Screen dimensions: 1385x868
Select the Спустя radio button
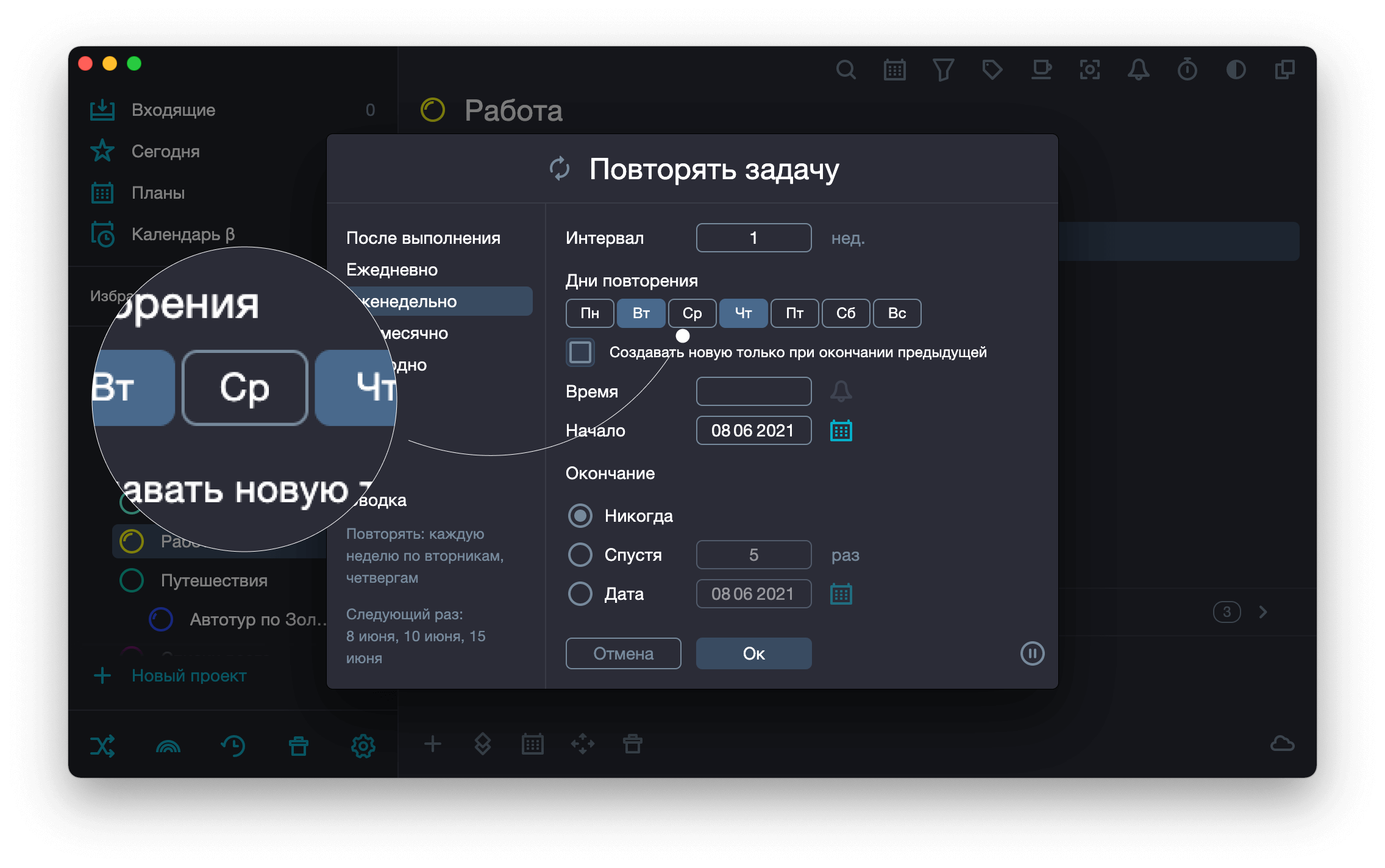tap(580, 555)
